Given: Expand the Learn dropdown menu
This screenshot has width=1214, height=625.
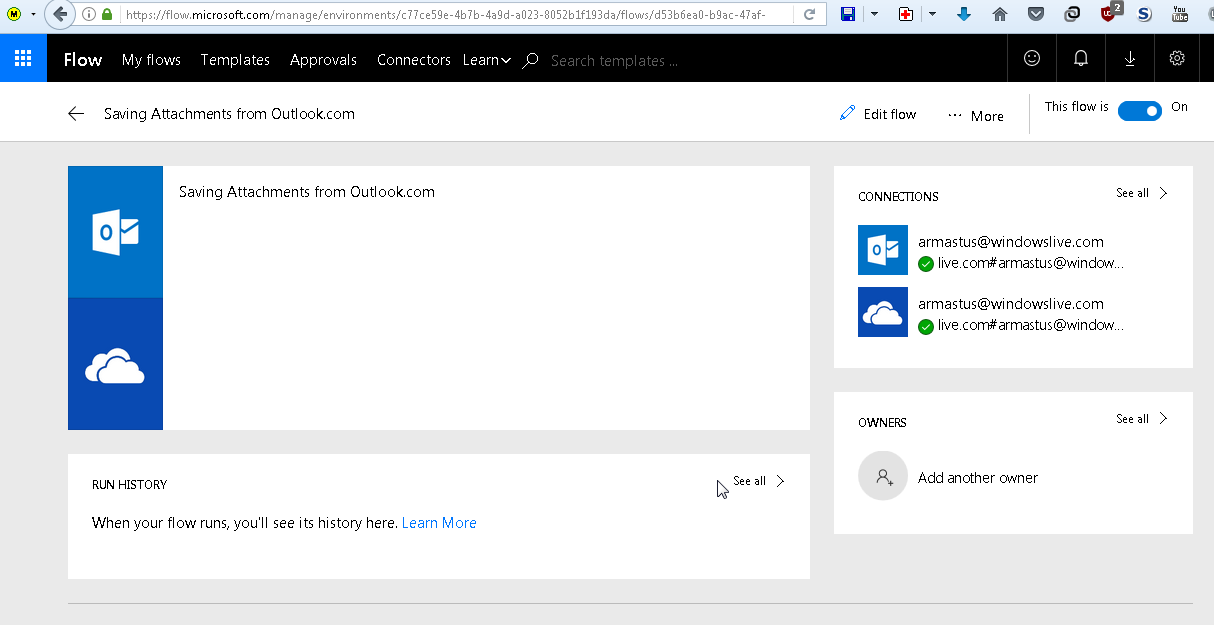Looking at the screenshot, I should point(486,60).
